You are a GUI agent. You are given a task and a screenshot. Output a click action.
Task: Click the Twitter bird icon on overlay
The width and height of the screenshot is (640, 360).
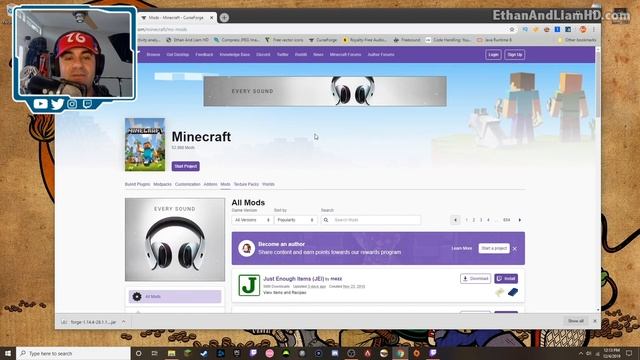57,104
